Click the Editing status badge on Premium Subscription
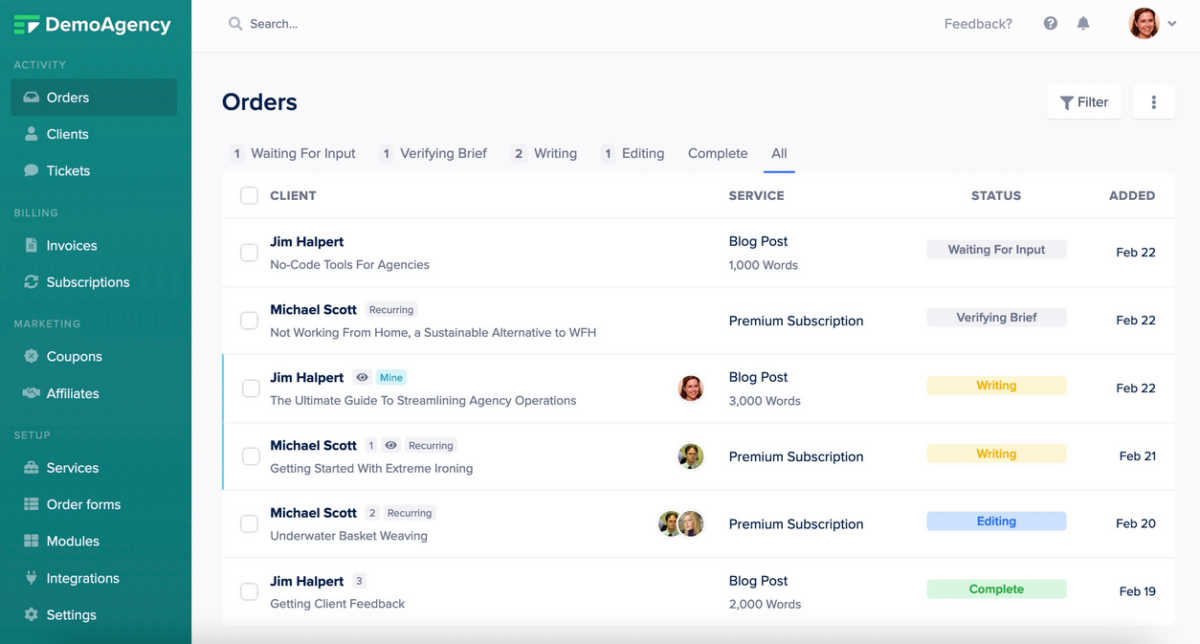The image size is (1200, 644). coord(996,521)
